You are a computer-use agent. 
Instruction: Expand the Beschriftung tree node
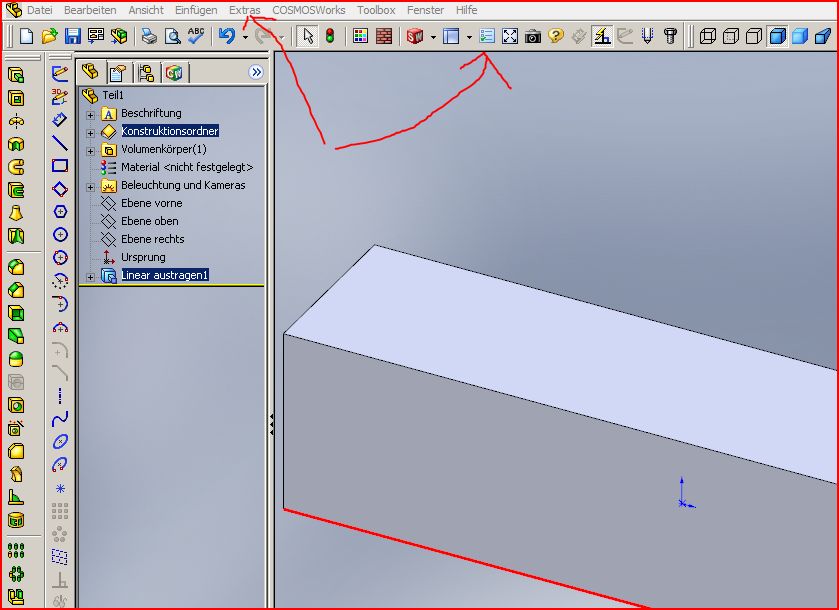(x=90, y=114)
